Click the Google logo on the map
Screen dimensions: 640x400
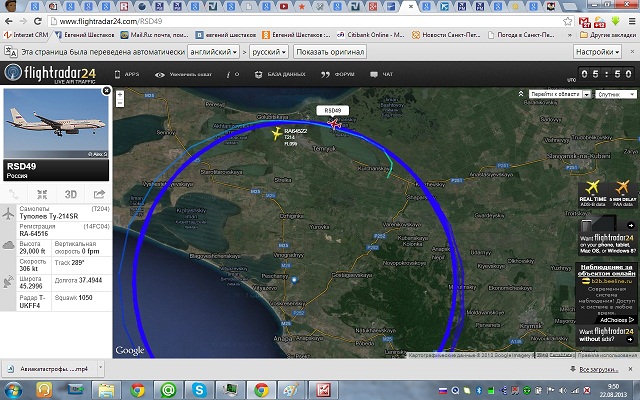click(x=130, y=351)
